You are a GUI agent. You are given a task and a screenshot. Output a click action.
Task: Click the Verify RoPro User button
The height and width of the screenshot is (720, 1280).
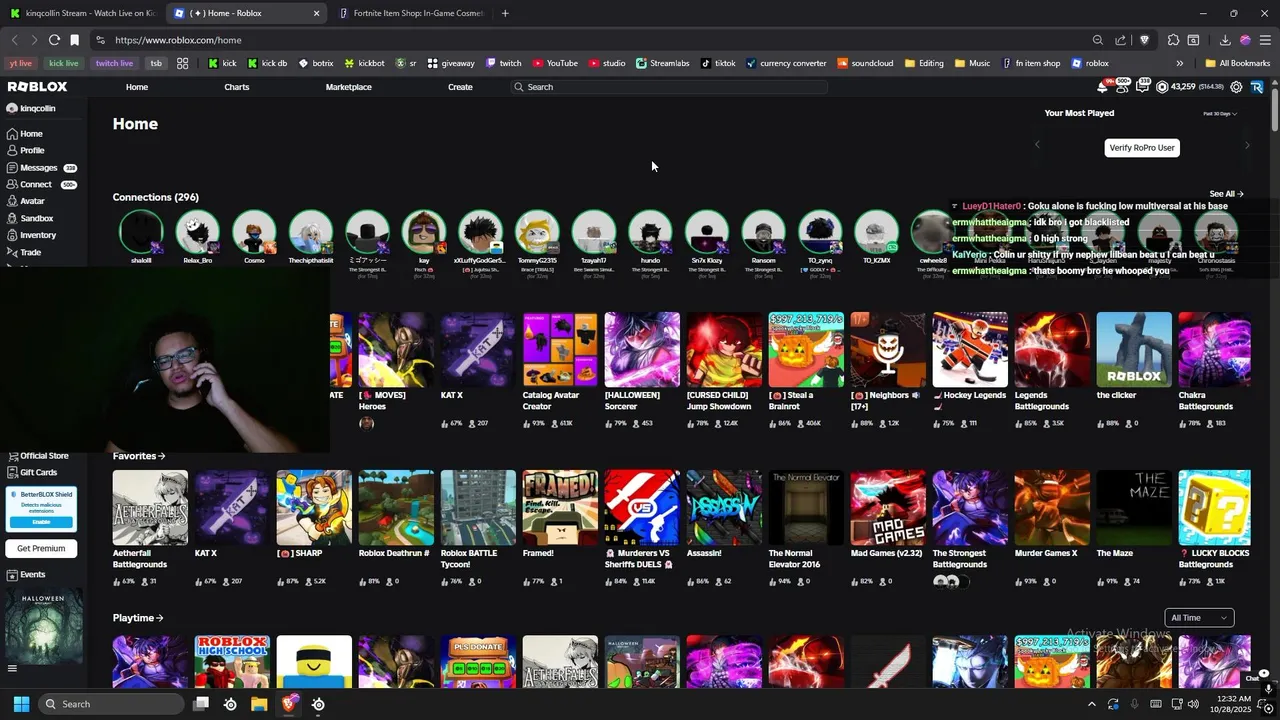click(1142, 148)
